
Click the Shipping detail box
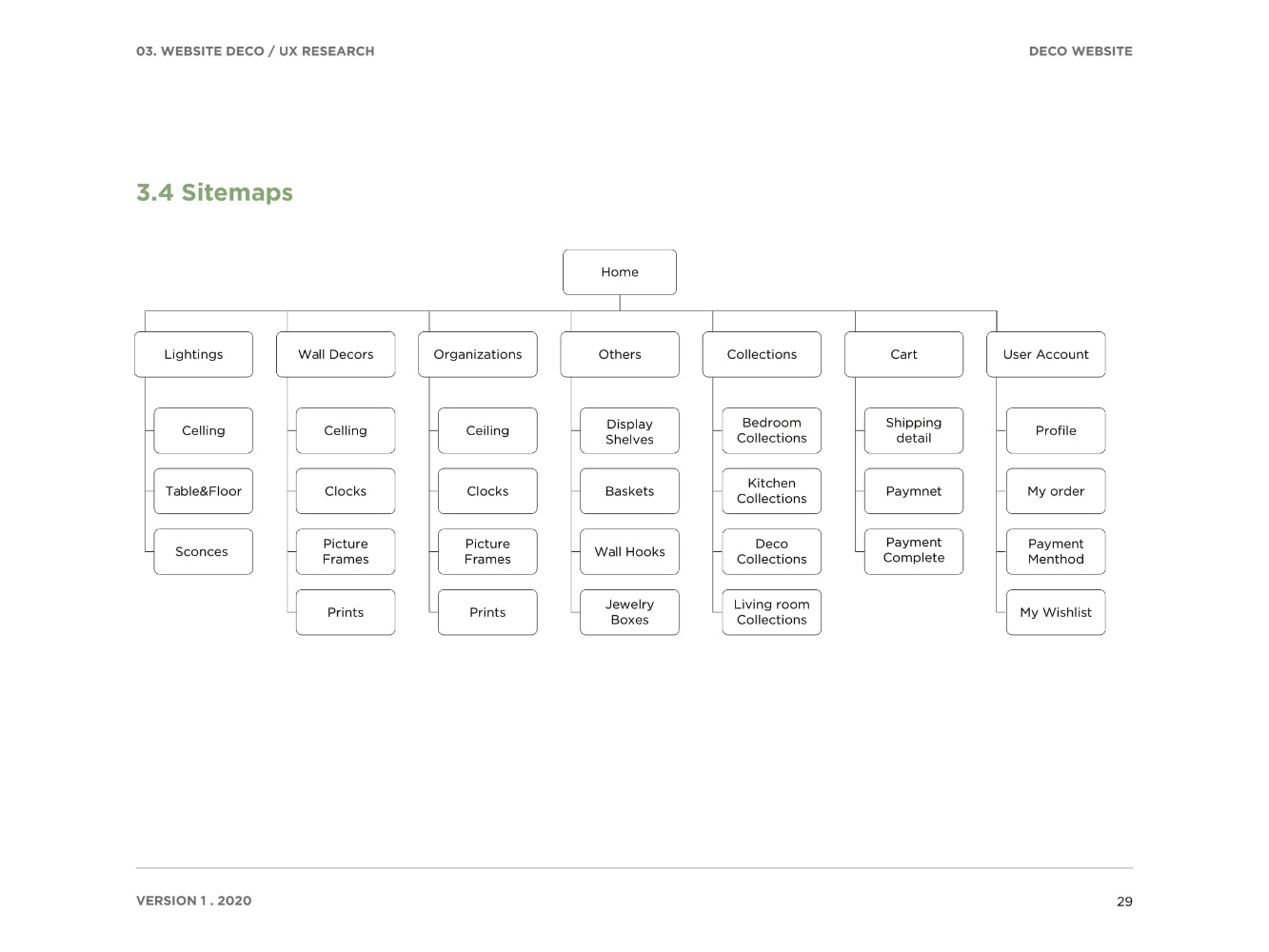coord(914,431)
